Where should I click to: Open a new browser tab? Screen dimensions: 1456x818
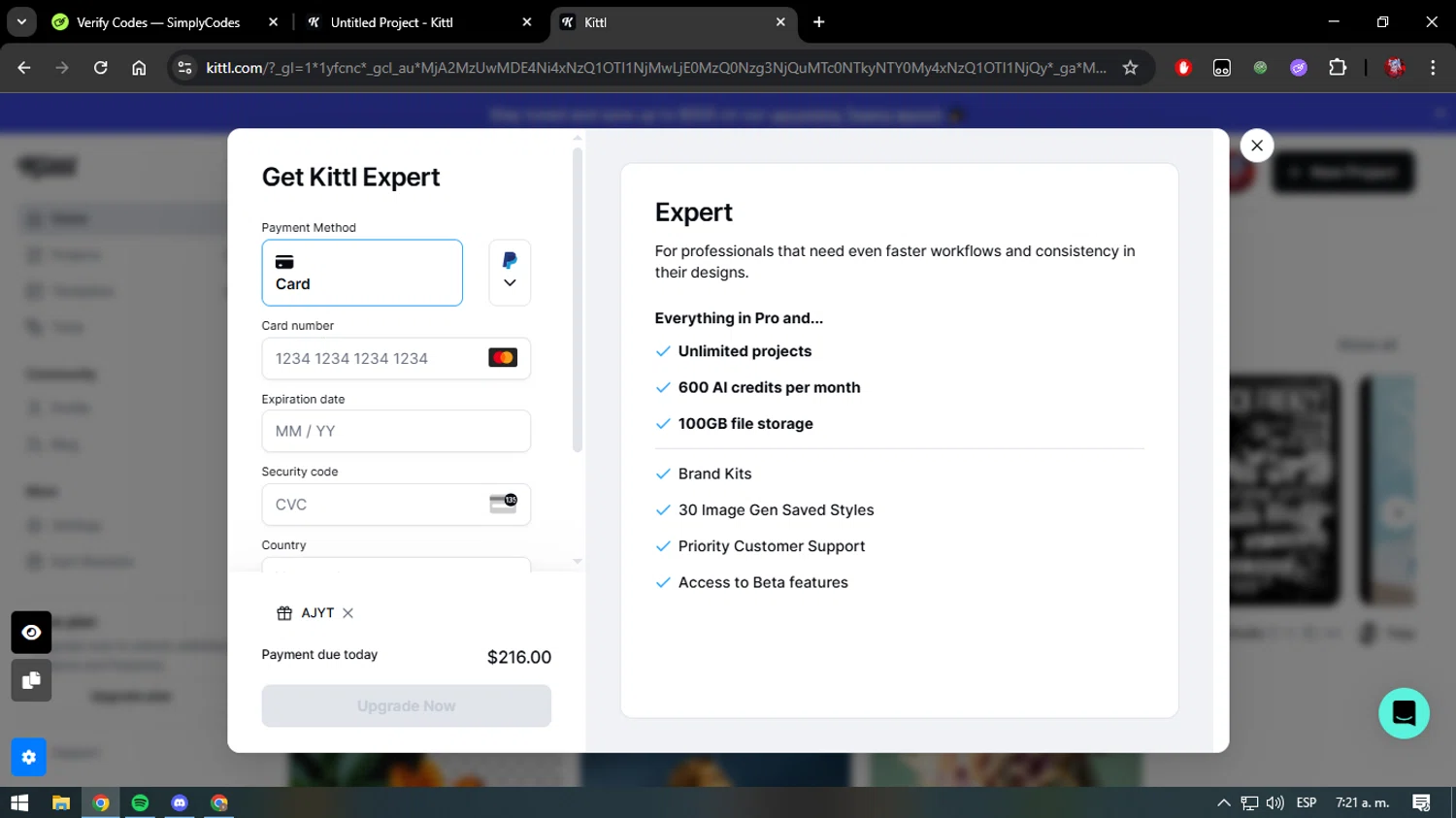click(x=818, y=22)
